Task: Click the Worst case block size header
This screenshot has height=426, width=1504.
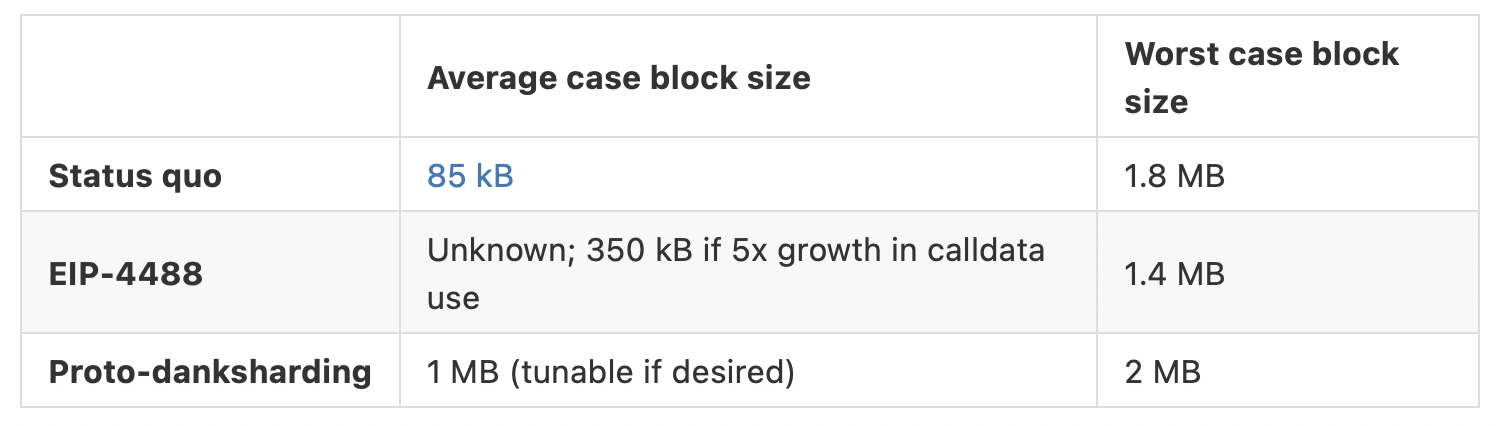Action: click(1261, 78)
